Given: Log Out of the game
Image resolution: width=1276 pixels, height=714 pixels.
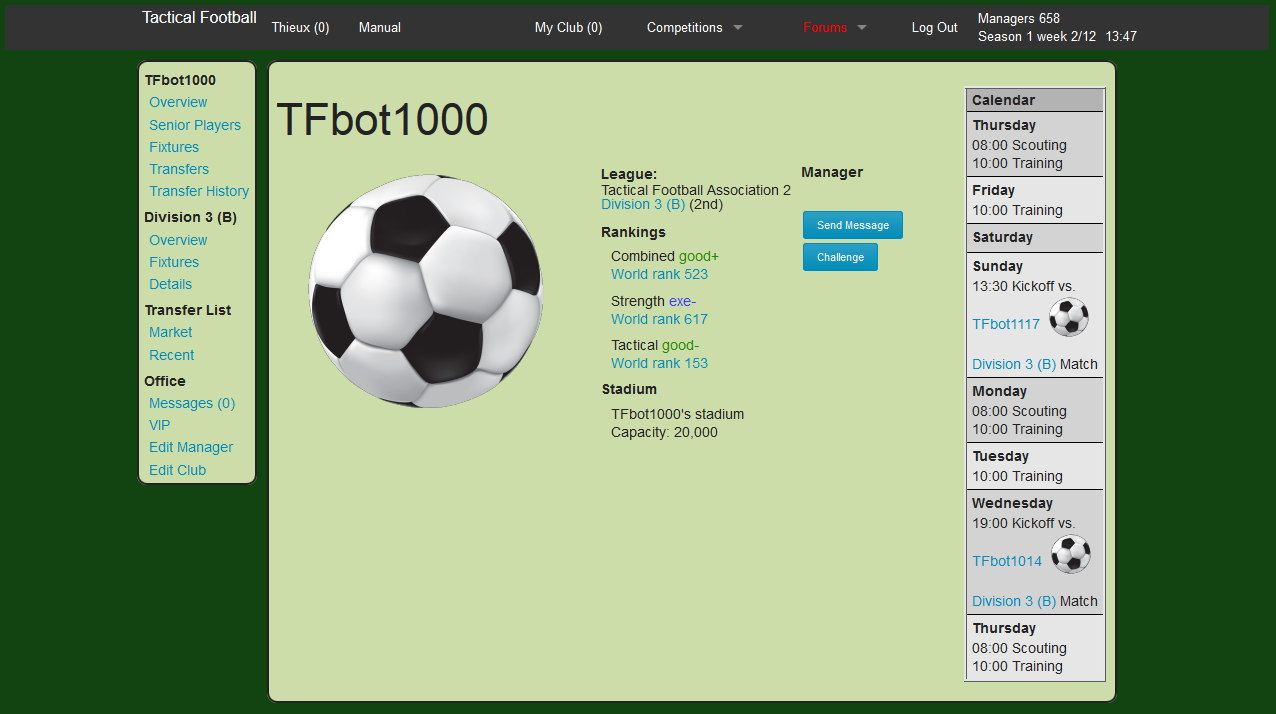Looking at the screenshot, I should tap(934, 27).
